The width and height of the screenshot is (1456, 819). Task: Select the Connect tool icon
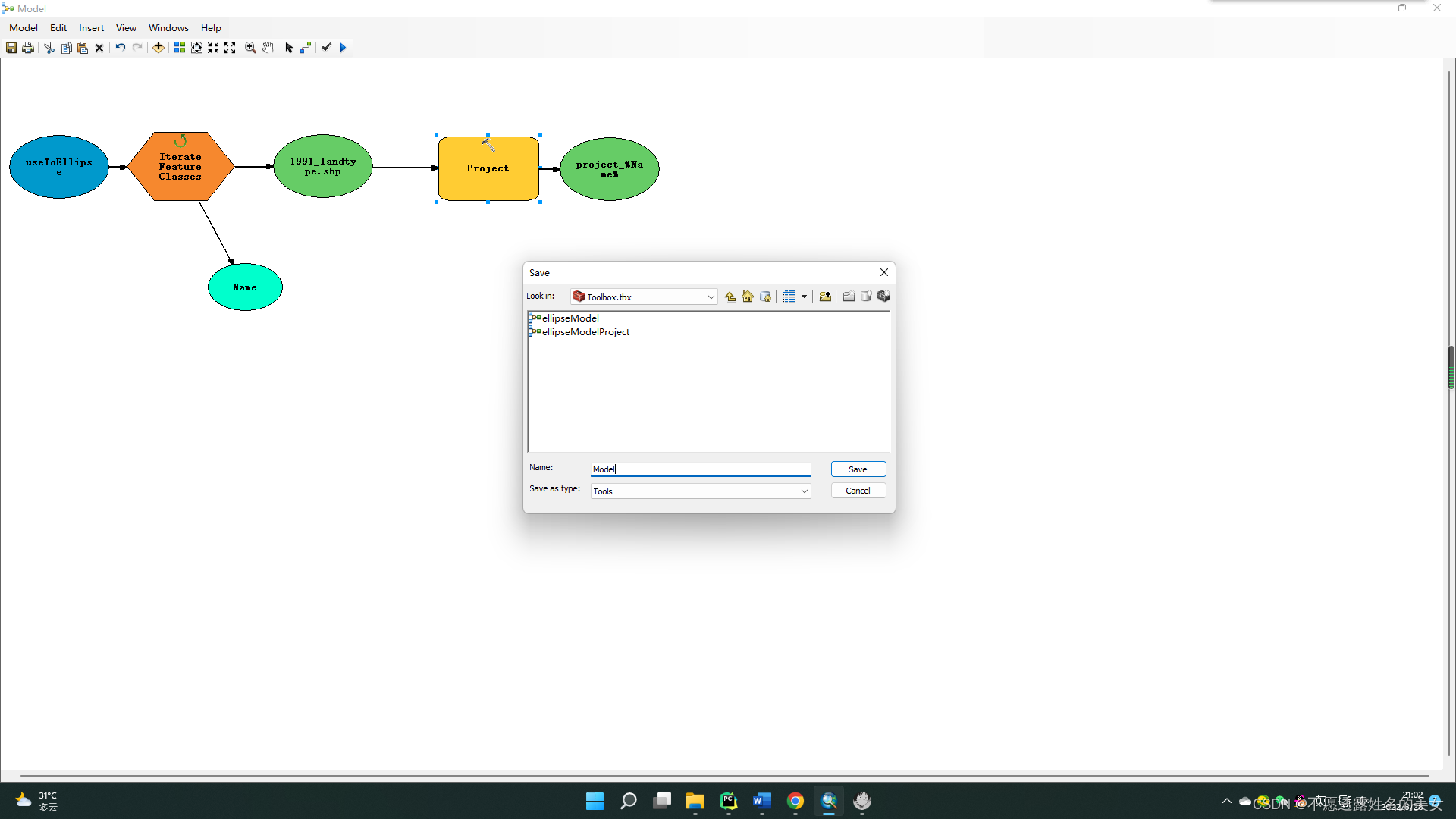pyautogui.click(x=305, y=47)
